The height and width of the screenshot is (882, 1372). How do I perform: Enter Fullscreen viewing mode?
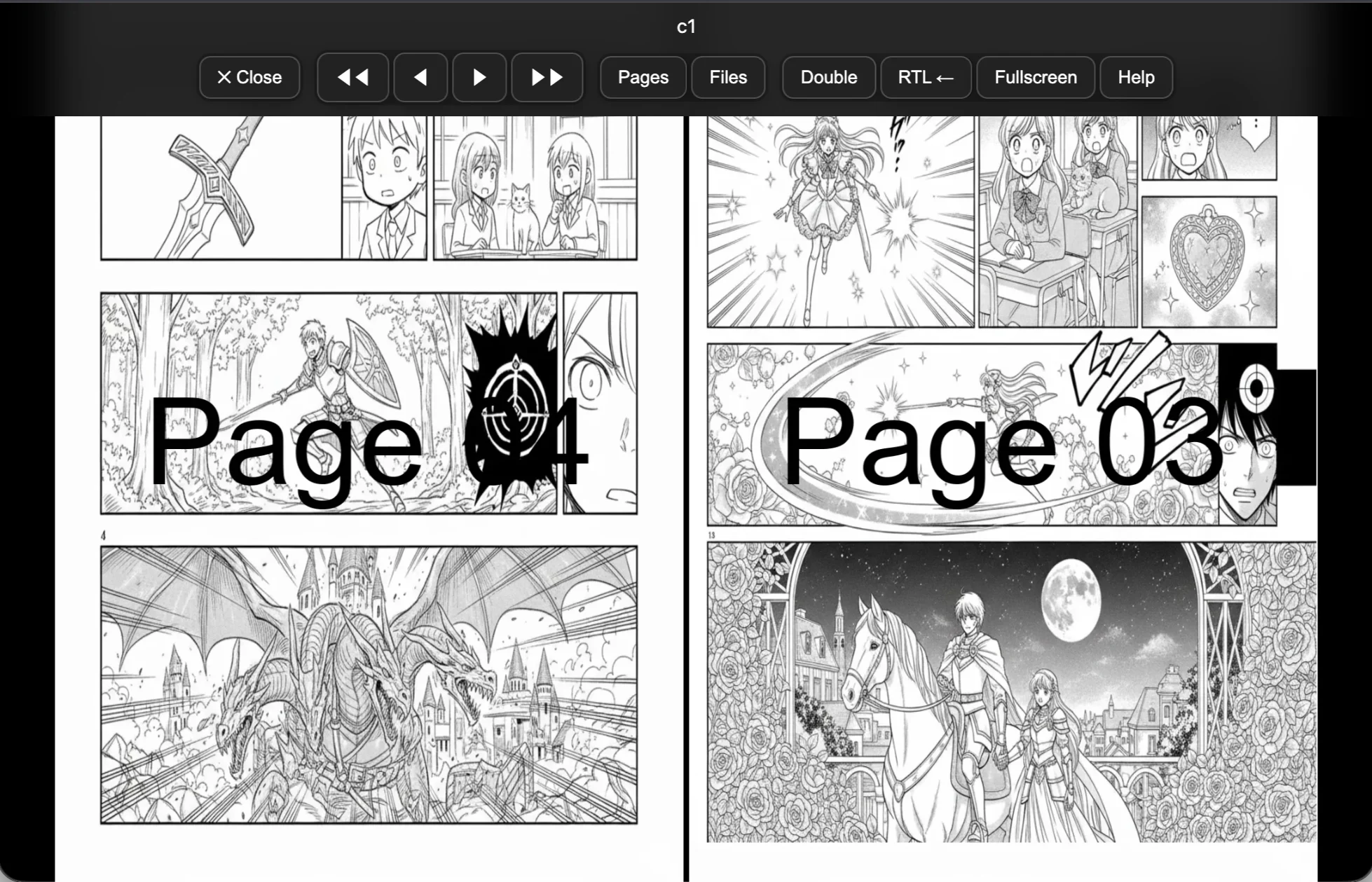1035,77
